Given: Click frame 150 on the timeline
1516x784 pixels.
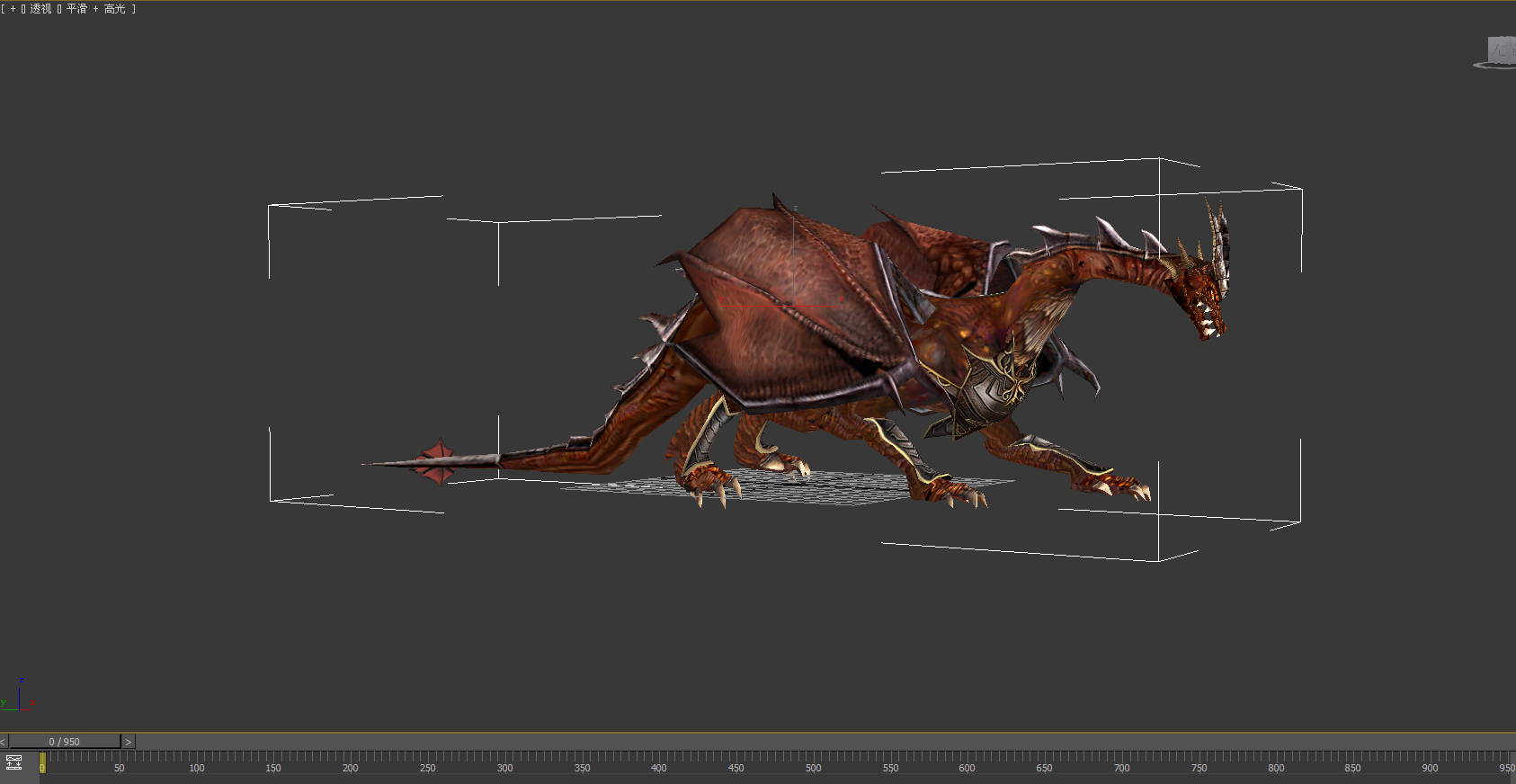Looking at the screenshot, I should pos(273,768).
